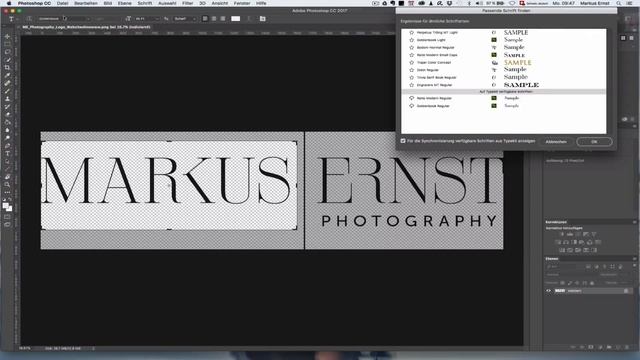Click the add layer mask icon
Screen dimensions: 640x360
click(591, 347)
